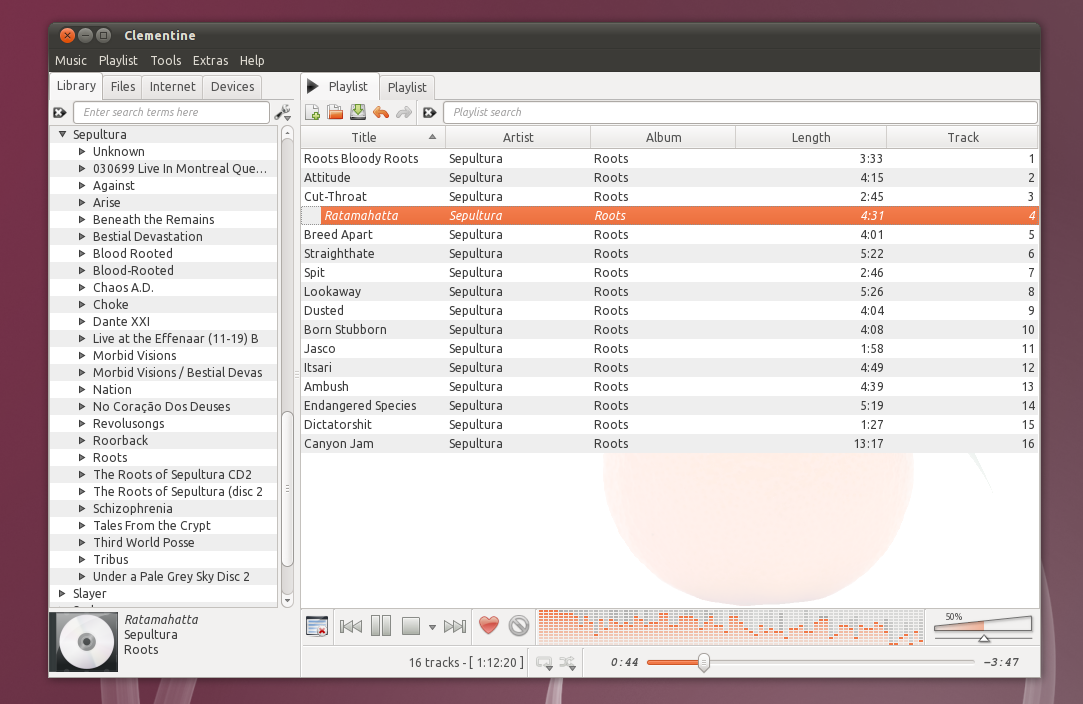Select the Canyon Jam track row
1083x704 pixels.
[340, 444]
